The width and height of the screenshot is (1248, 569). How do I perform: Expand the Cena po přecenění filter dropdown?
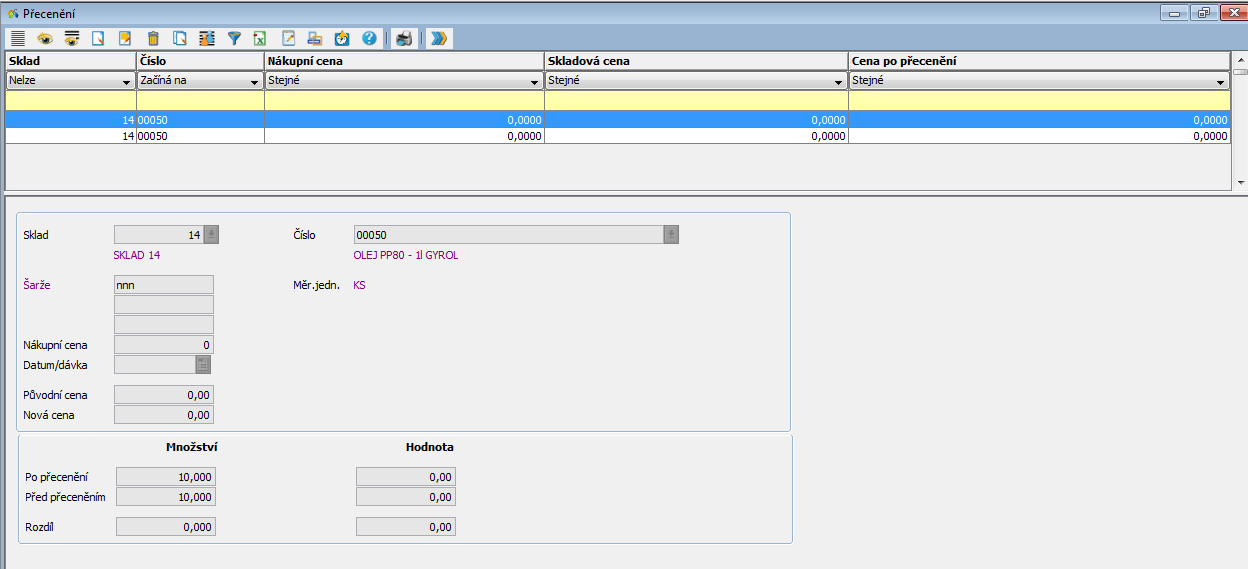pyautogui.click(x=1221, y=82)
